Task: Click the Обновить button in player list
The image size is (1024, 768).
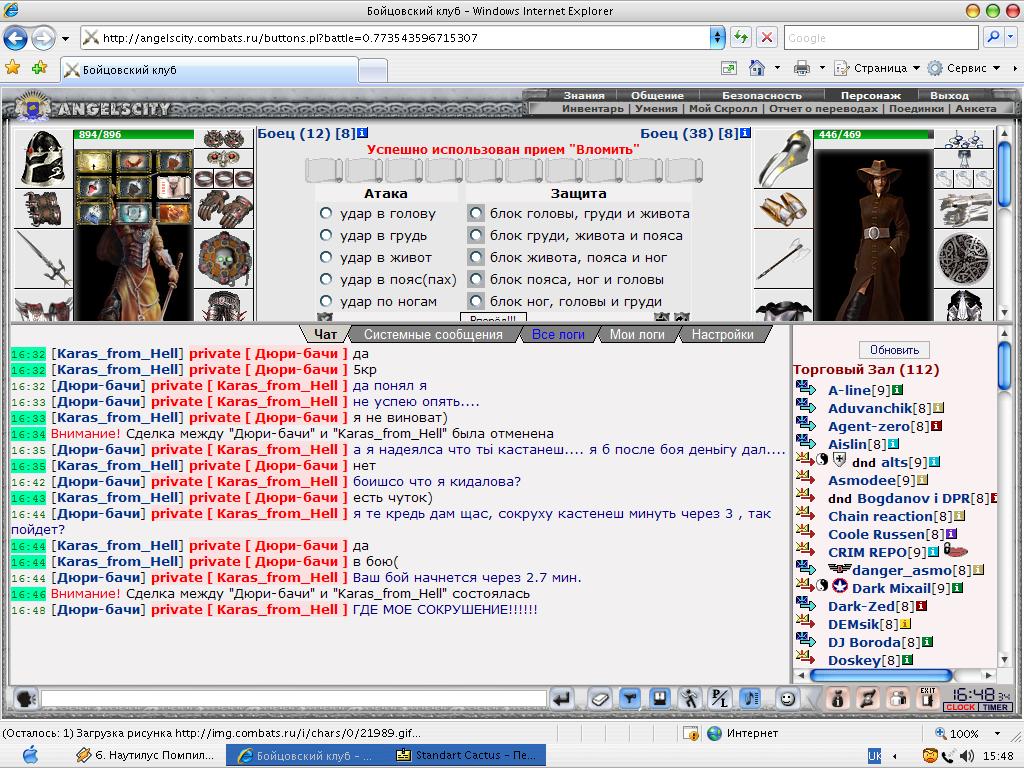Action: click(x=894, y=350)
